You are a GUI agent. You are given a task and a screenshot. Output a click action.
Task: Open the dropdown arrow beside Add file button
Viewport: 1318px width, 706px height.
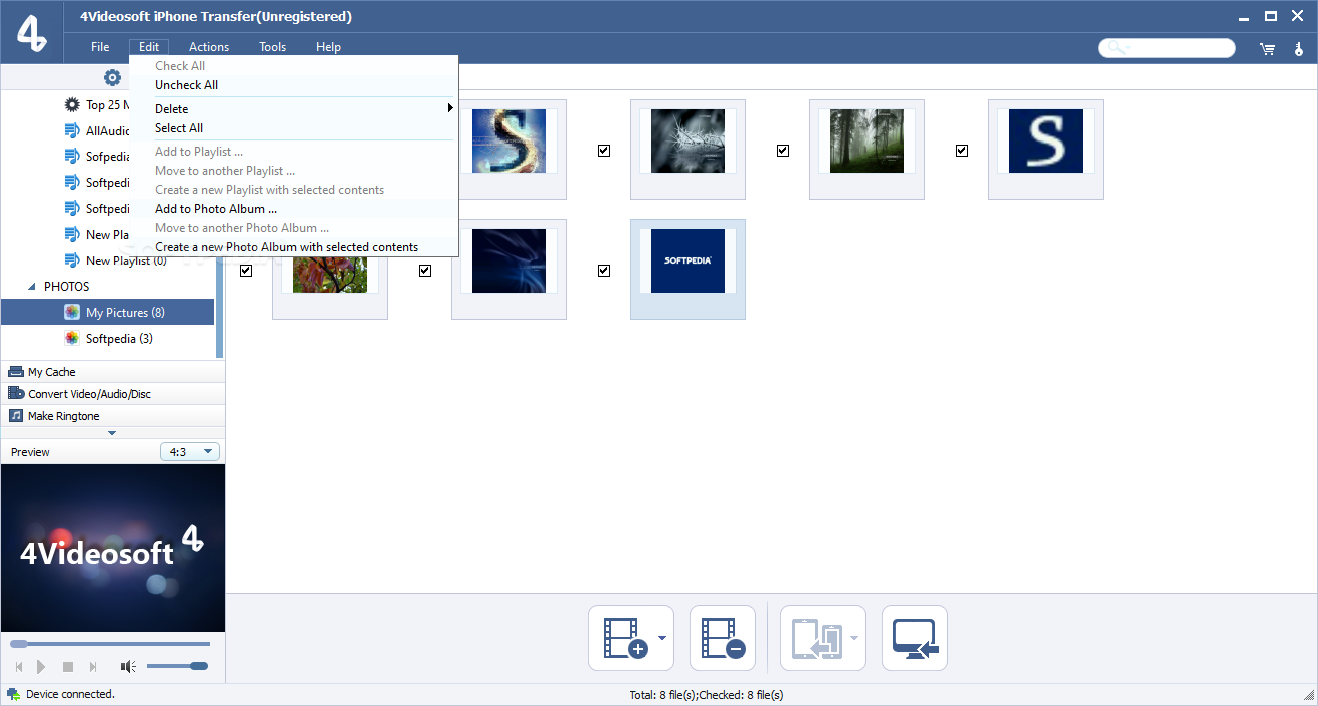click(x=662, y=638)
